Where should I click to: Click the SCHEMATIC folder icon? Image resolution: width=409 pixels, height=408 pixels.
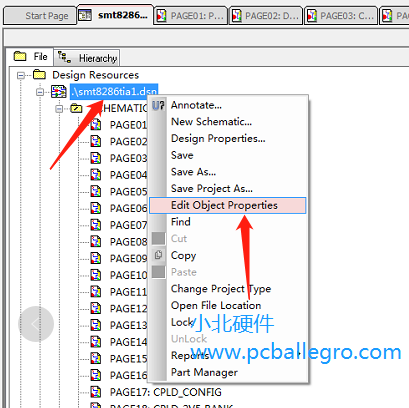(76, 108)
